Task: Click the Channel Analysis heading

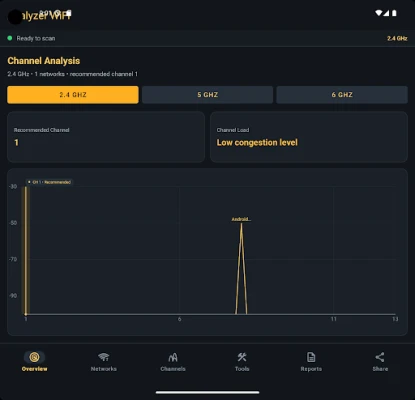Action: (44, 61)
